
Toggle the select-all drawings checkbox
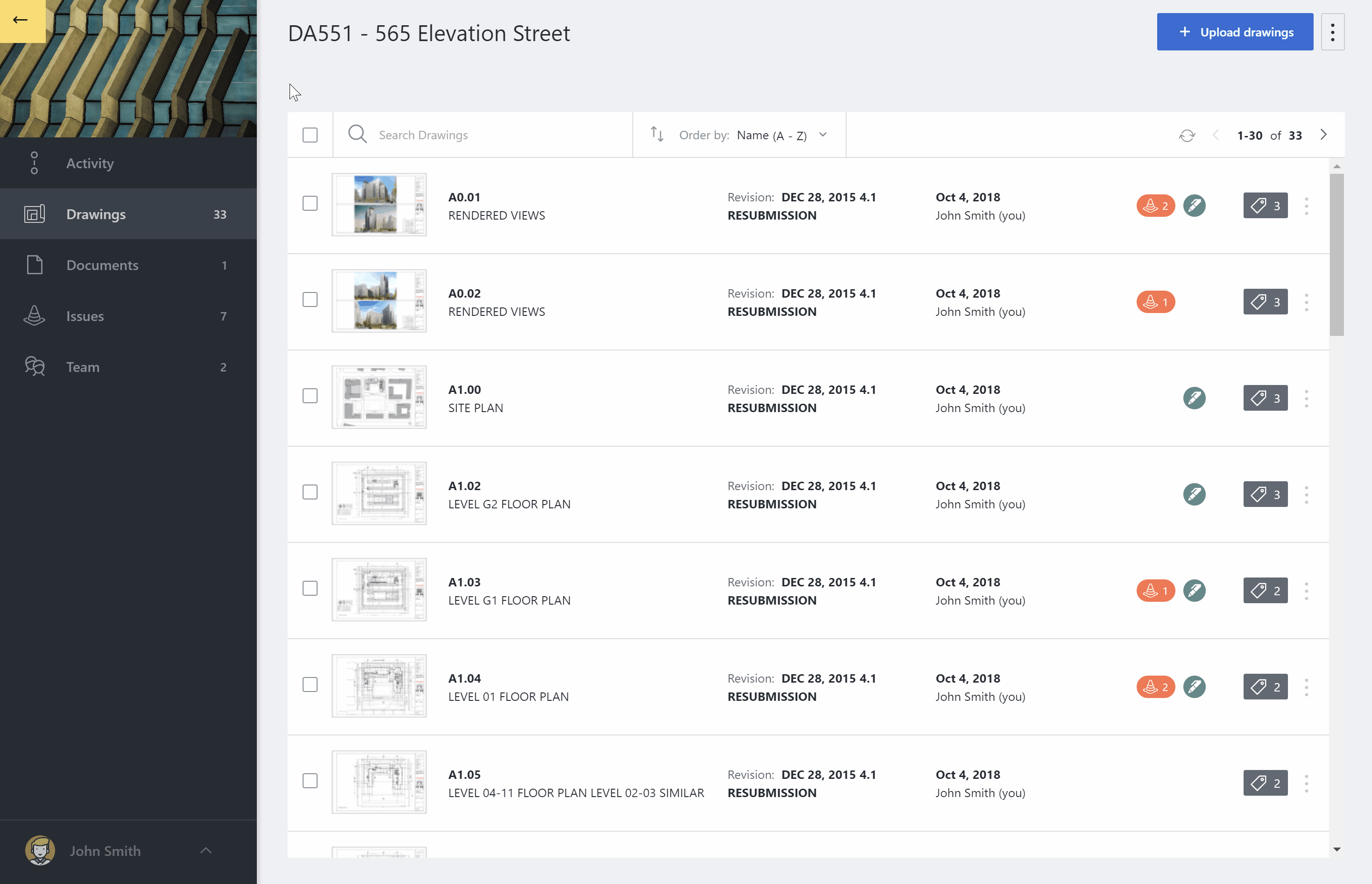point(310,135)
